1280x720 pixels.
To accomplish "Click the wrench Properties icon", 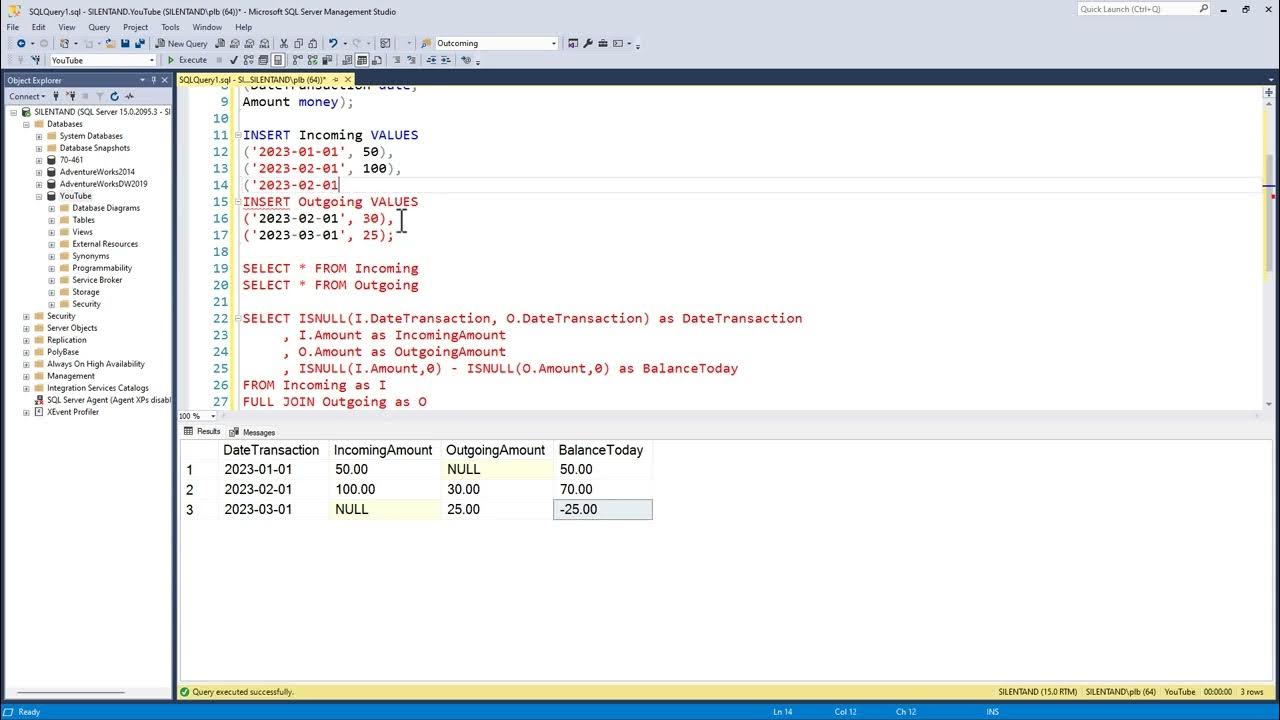I will pos(588,43).
